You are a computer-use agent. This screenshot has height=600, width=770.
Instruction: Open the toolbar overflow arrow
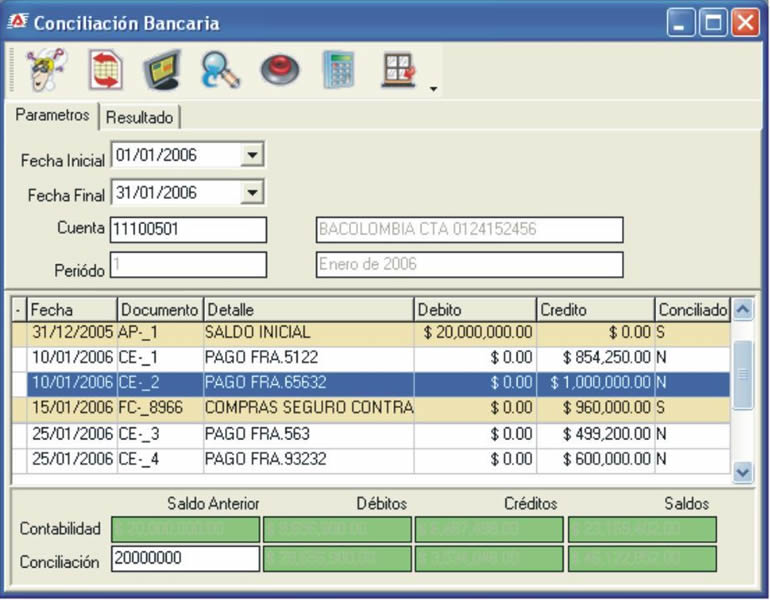433,89
